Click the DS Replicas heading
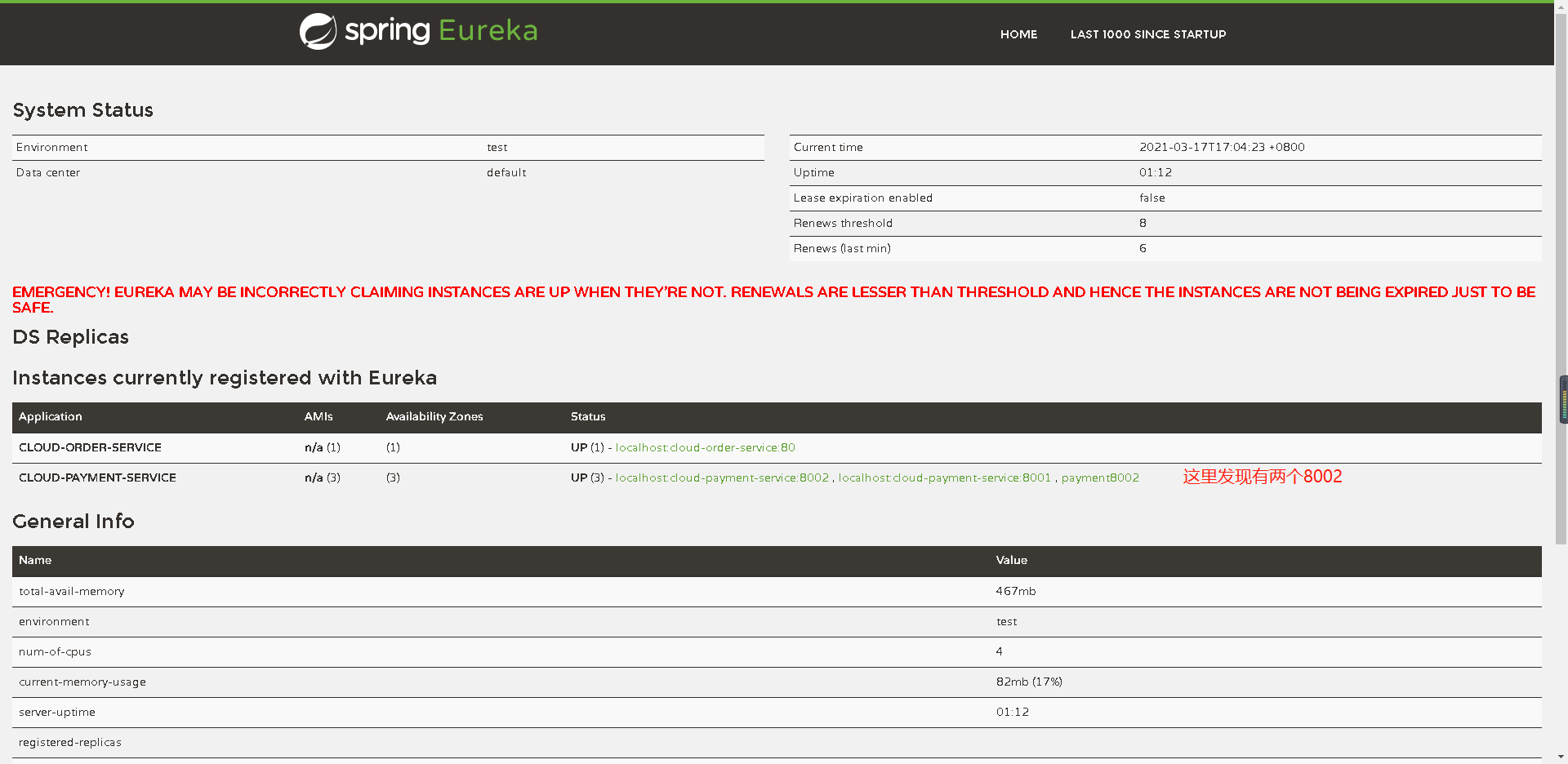 [x=70, y=337]
